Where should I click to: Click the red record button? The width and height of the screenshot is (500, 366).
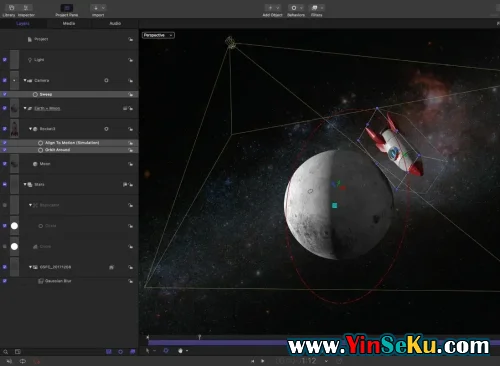coord(37,361)
